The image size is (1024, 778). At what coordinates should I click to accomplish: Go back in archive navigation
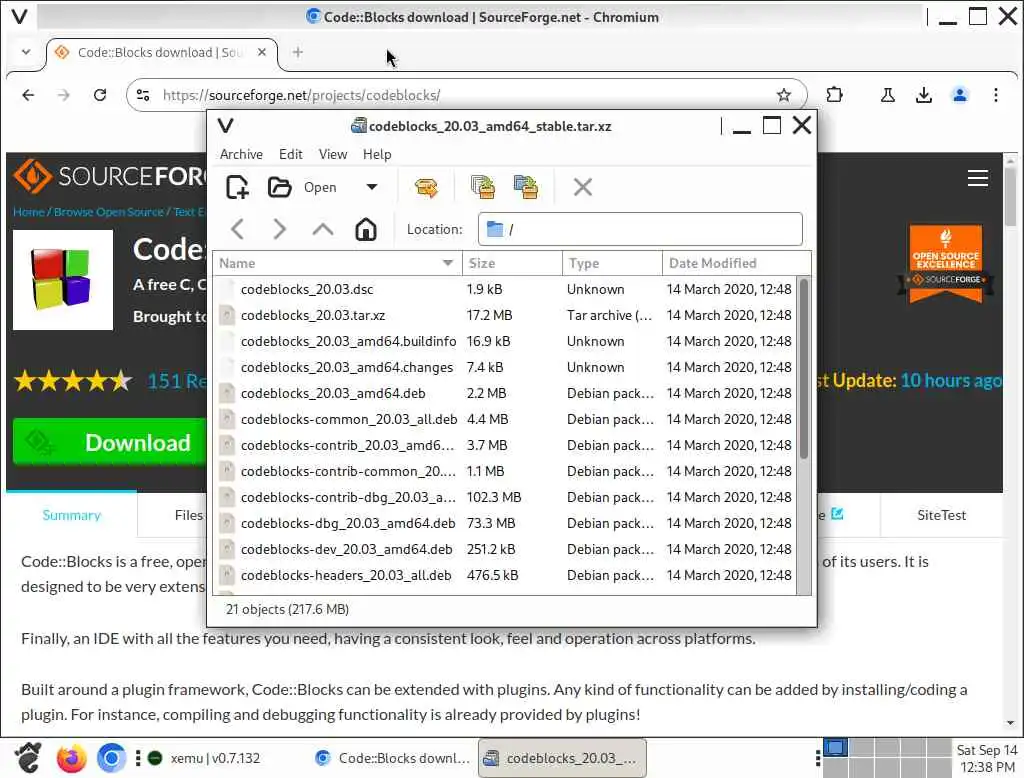coord(238,229)
